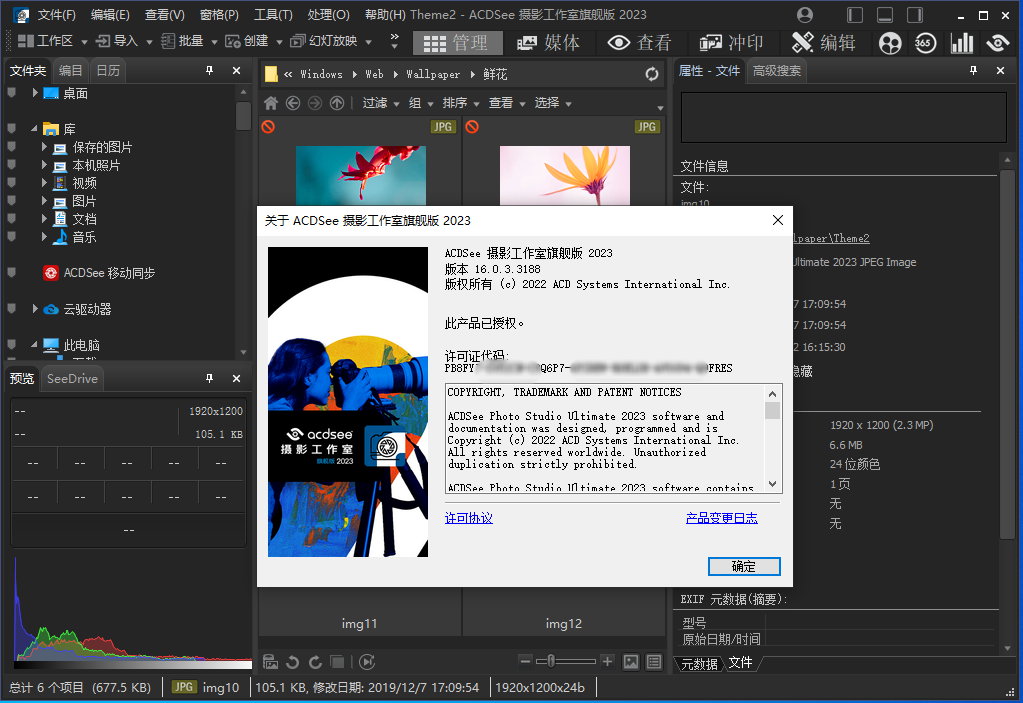Rotate image left (counterclockwise)

click(x=292, y=662)
